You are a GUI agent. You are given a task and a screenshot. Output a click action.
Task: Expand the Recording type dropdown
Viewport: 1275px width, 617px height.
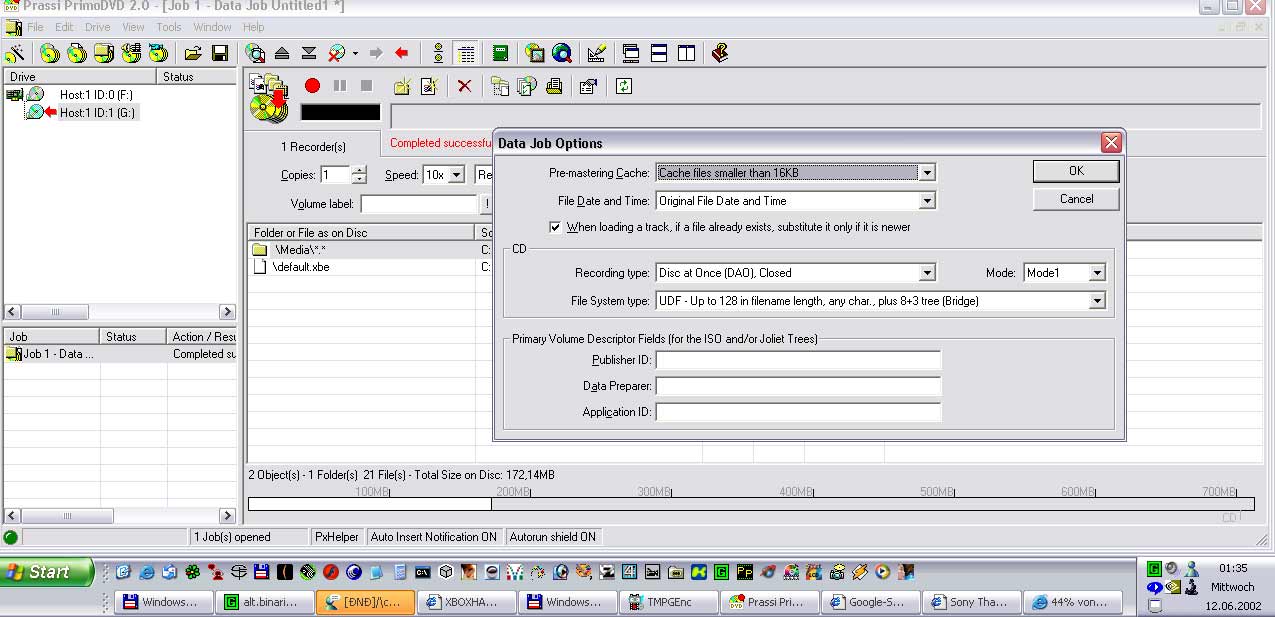(927, 273)
